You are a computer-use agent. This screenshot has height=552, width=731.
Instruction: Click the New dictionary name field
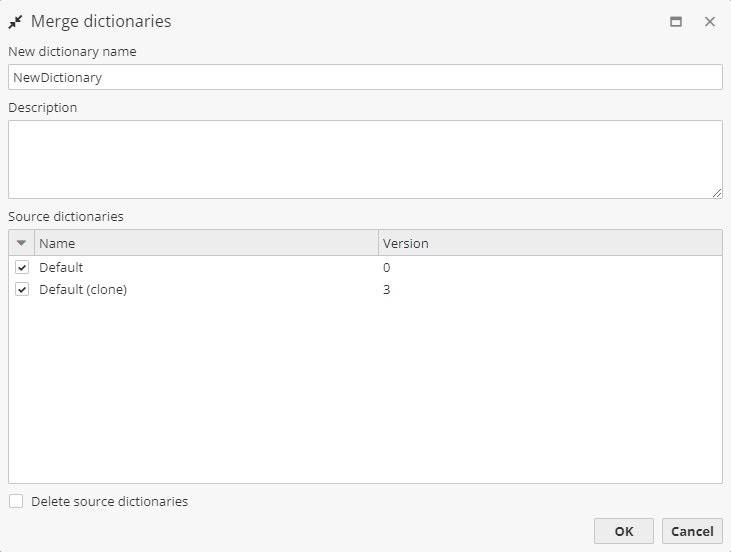(365, 77)
